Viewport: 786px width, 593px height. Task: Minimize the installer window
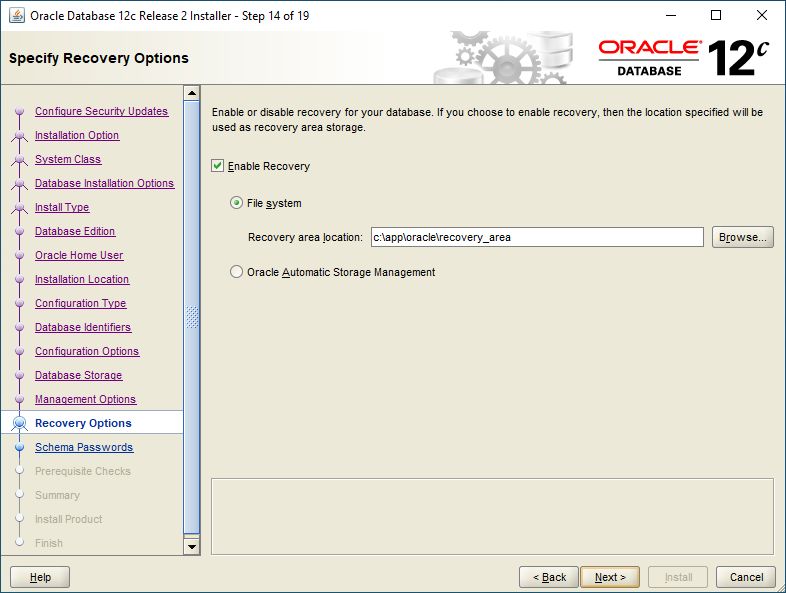[671, 15]
